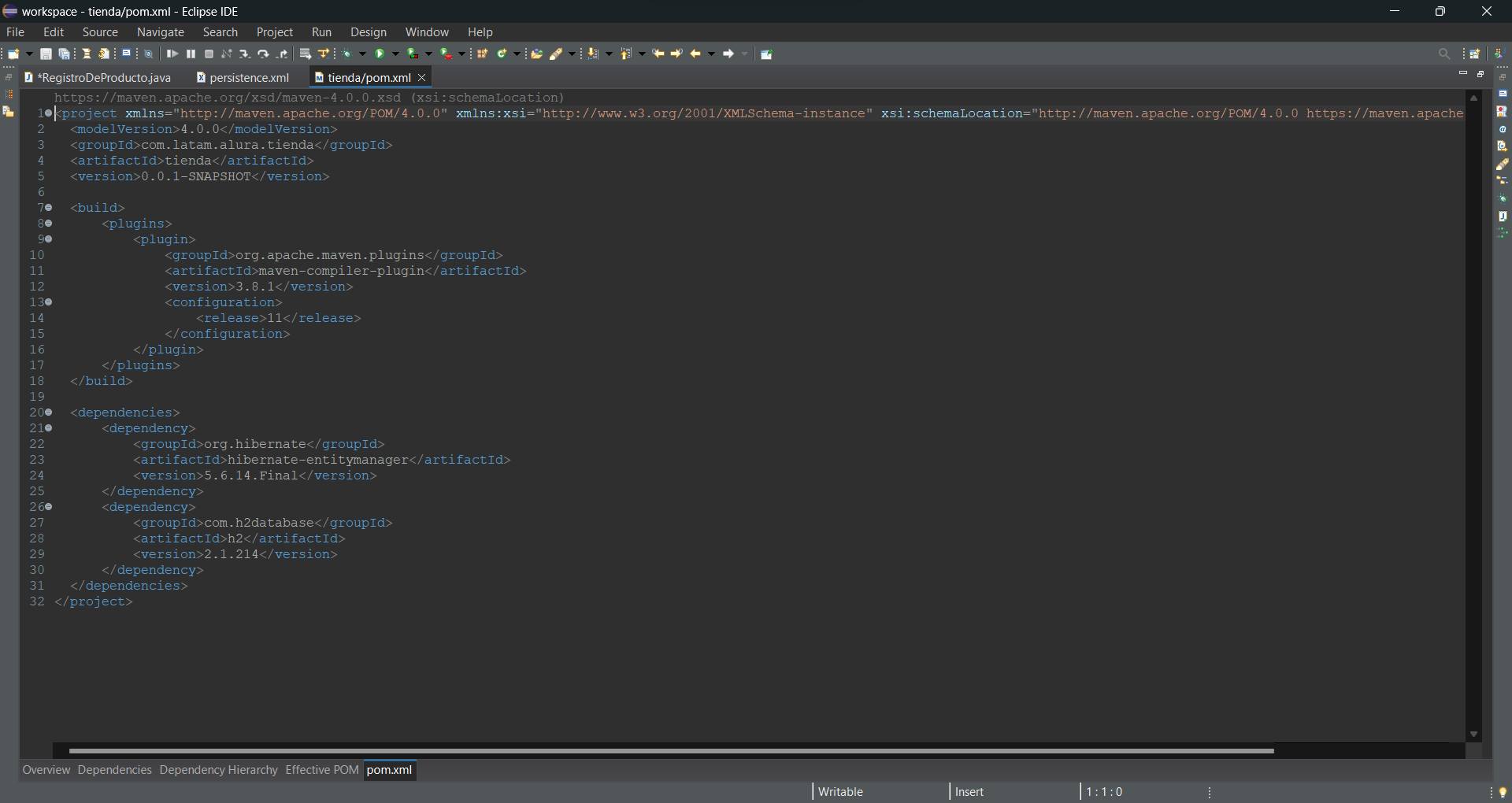The width and height of the screenshot is (1512, 803).
Task: Expand the Next Annotation dropdown arrow
Action: [x=610, y=54]
